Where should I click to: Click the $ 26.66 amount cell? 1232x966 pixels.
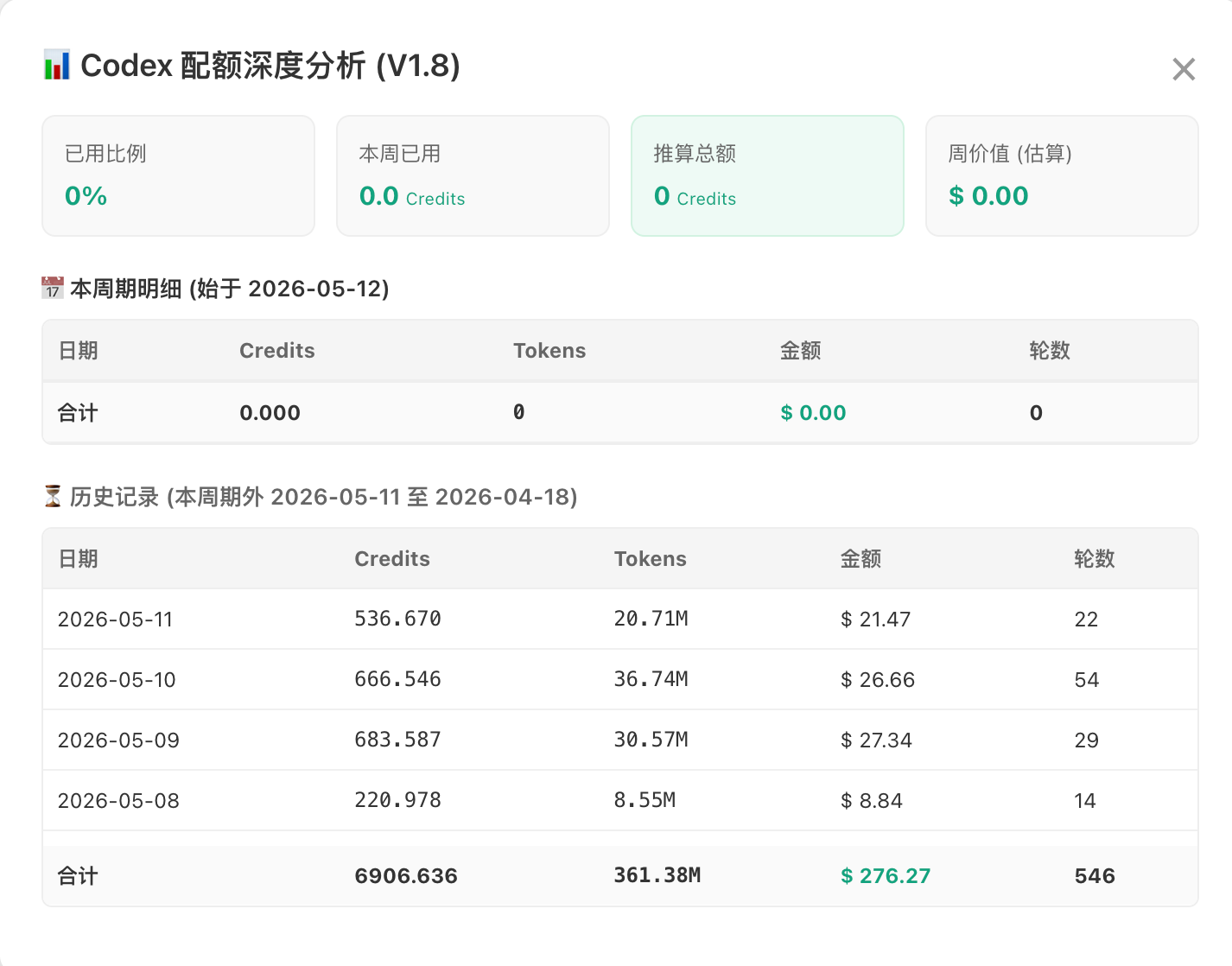tap(878, 680)
